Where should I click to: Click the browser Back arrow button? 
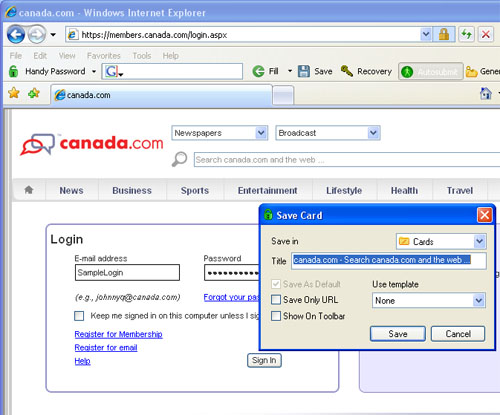(16, 34)
